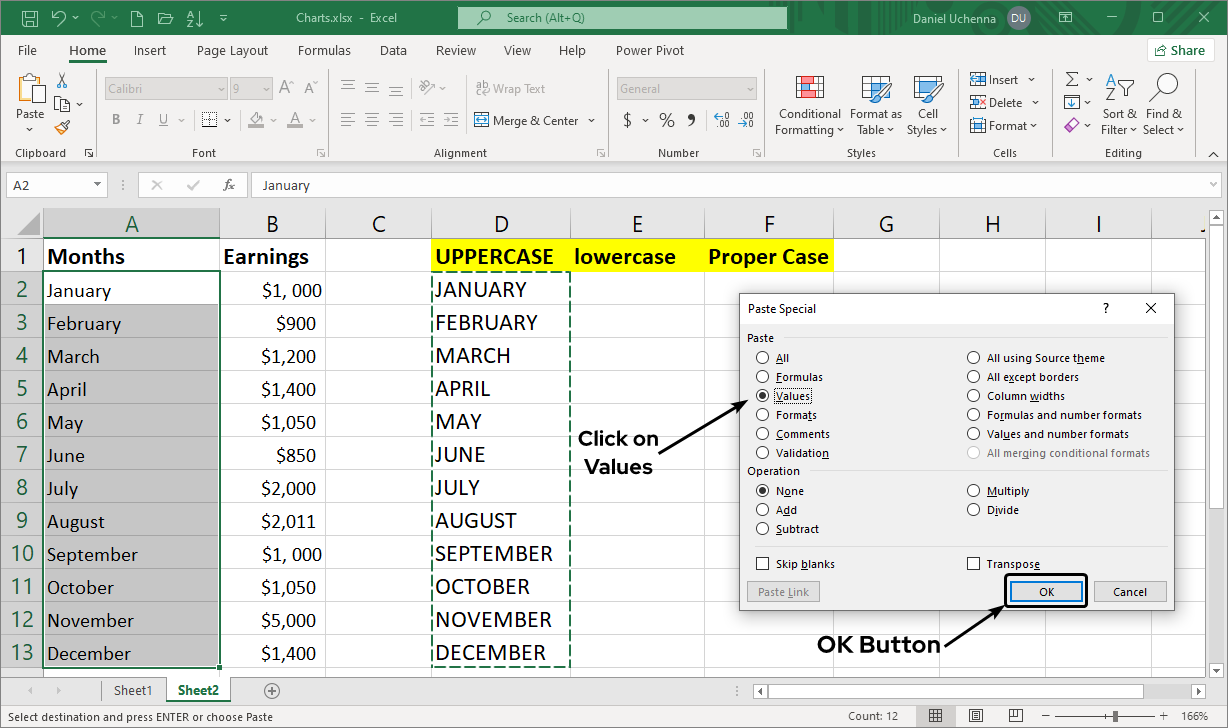Add a new sheet with plus icon
The height and width of the screenshot is (728, 1228).
(272, 690)
